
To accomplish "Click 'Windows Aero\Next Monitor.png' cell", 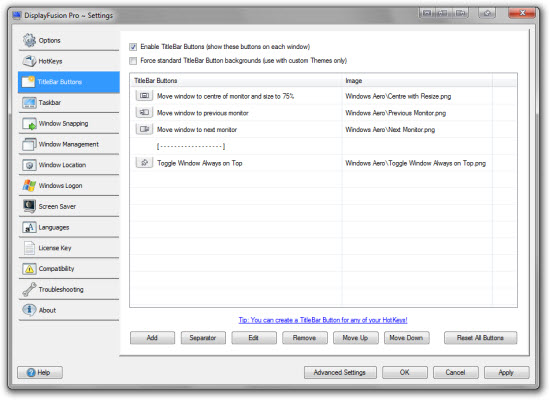I will click(390, 130).
